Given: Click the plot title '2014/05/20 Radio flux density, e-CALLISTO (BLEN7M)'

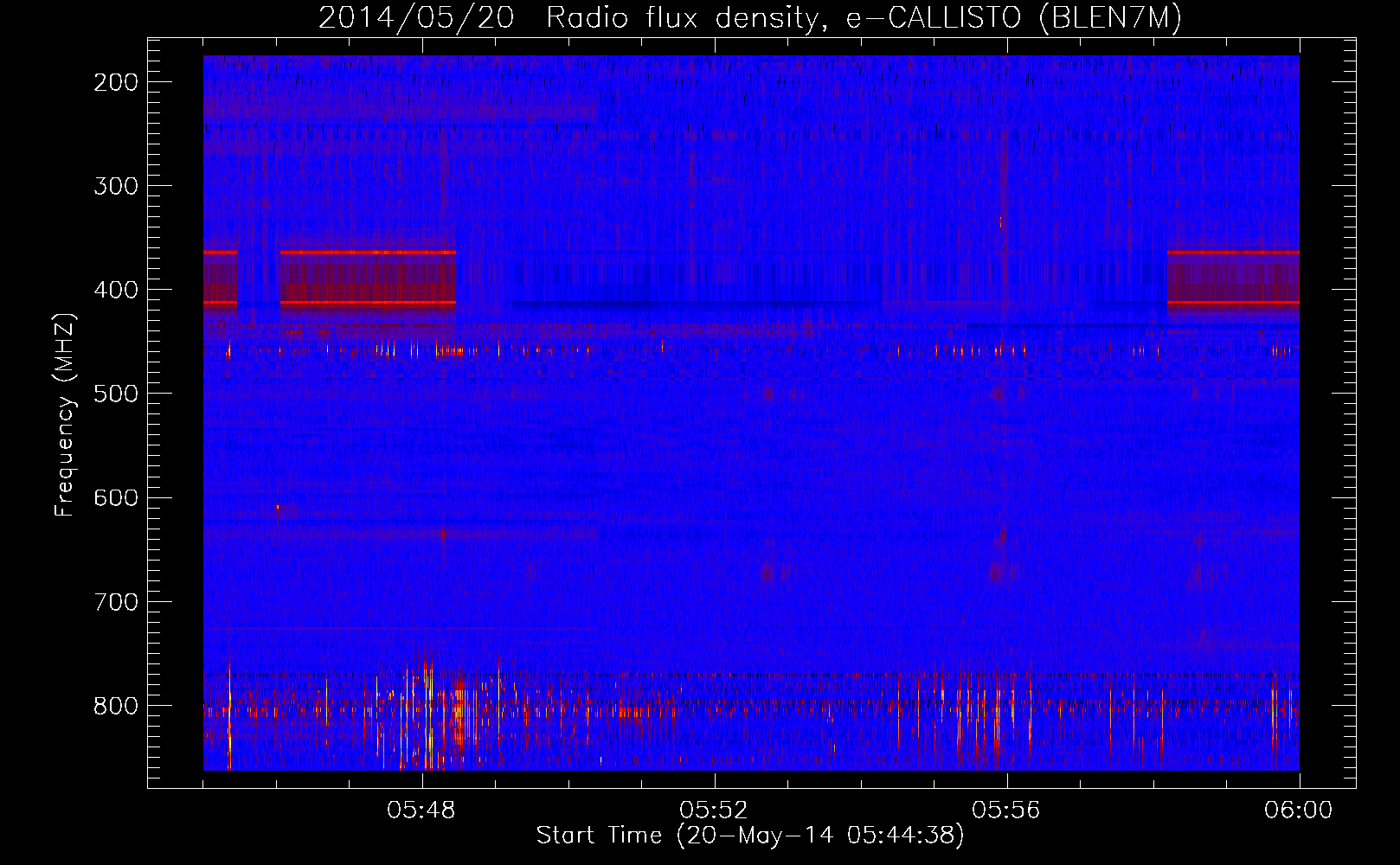Looking at the screenshot, I should tap(750, 19).
